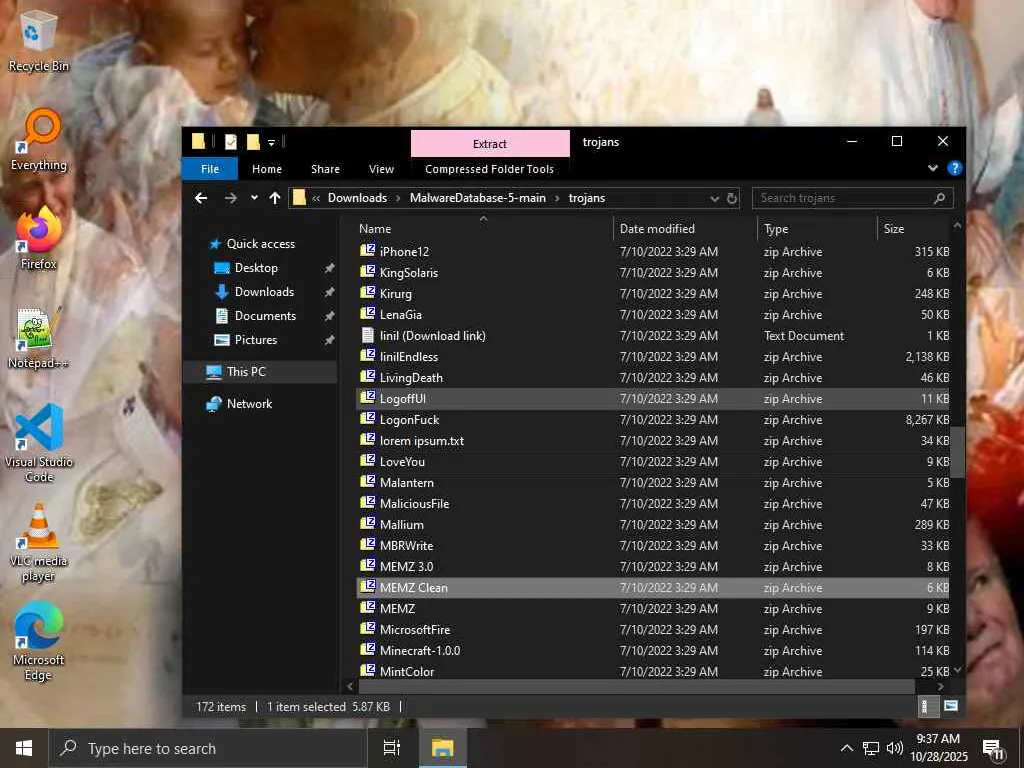Open the notification center icon
This screenshot has height=768, width=1024.
click(993, 748)
